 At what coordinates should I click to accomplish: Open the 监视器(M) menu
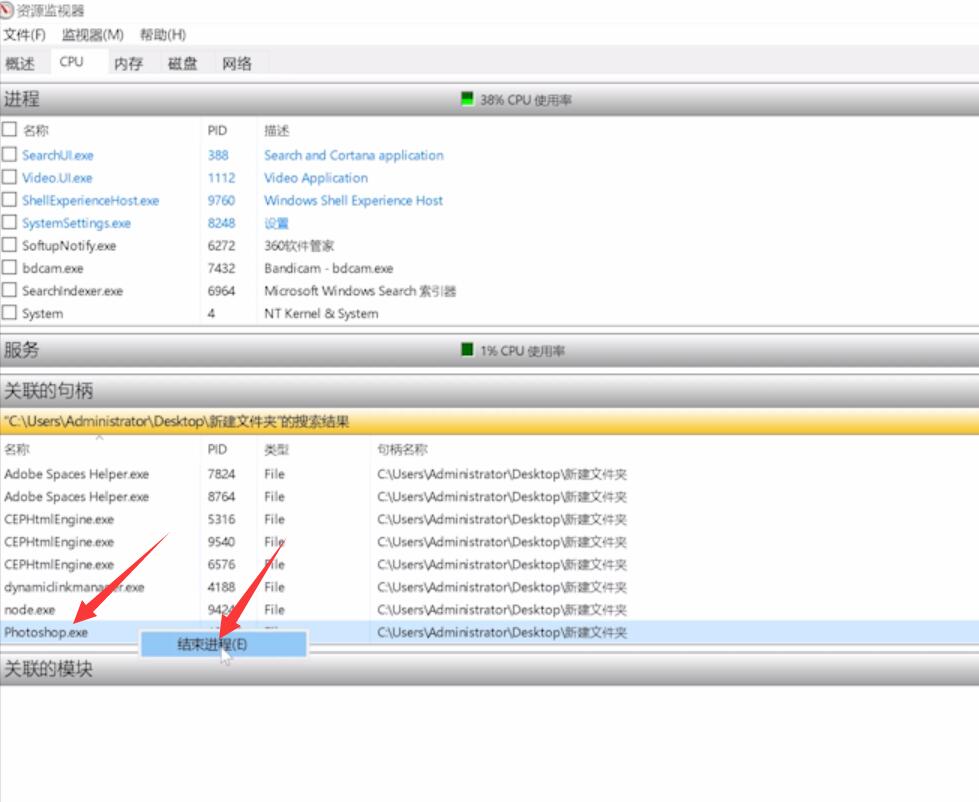coord(92,34)
